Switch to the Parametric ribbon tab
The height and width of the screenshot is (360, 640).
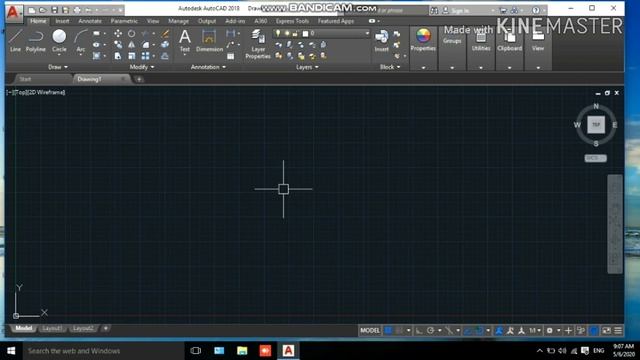124,21
